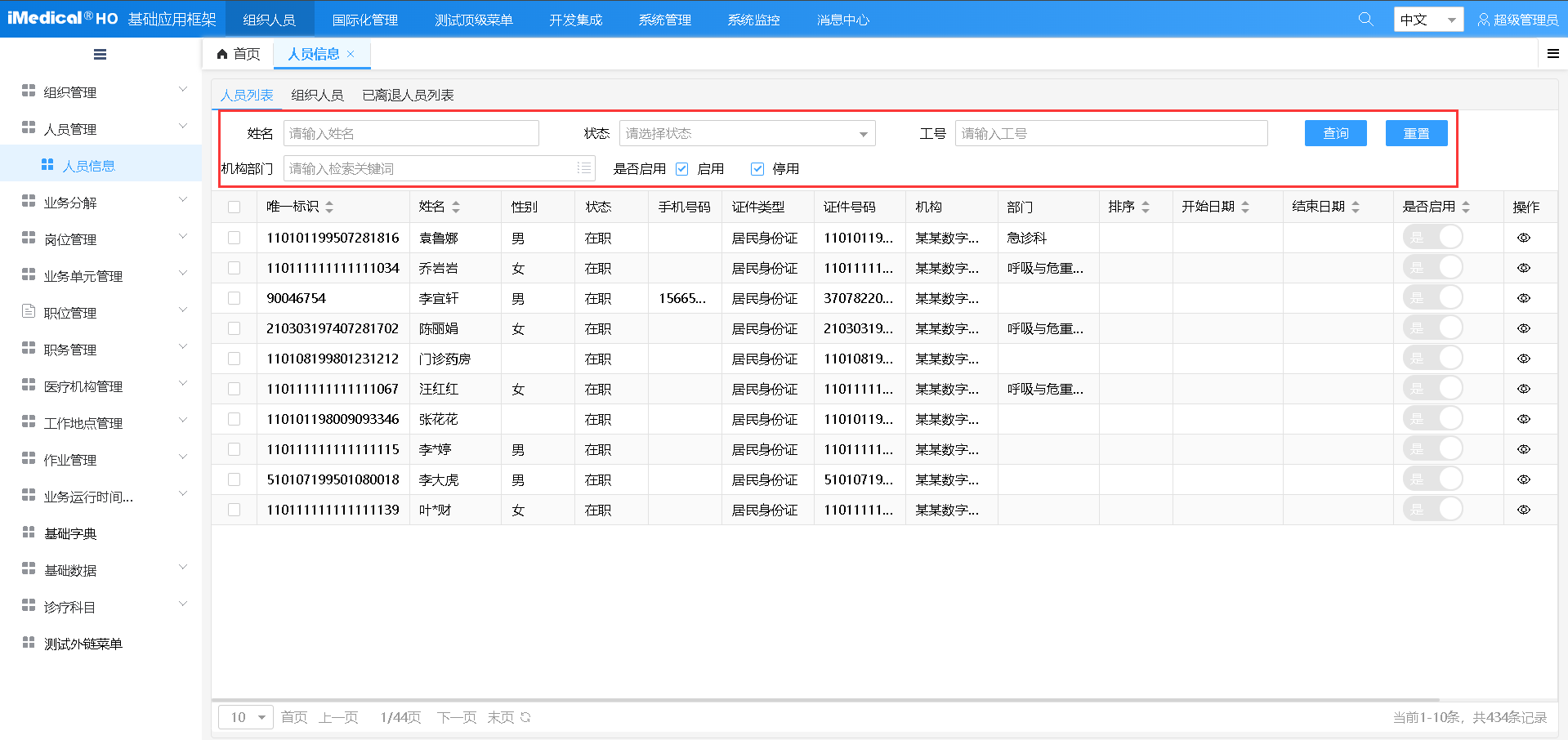Uncheck the 启用 checkbox

tap(681, 168)
